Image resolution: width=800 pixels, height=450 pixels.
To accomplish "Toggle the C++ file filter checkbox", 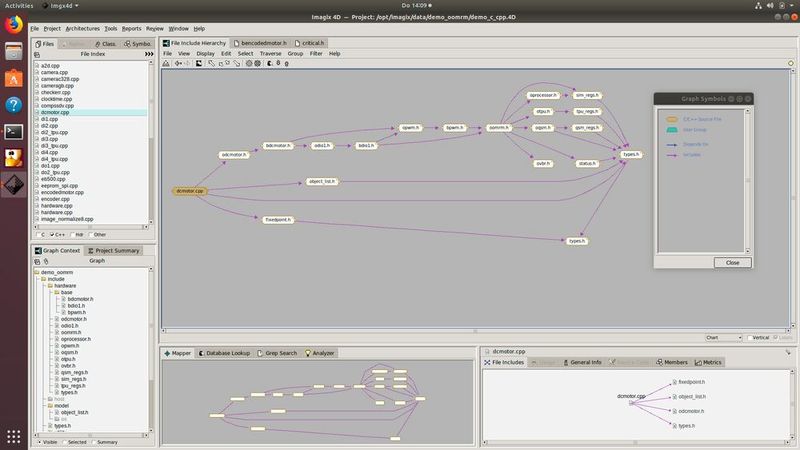I will tap(52, 235).
